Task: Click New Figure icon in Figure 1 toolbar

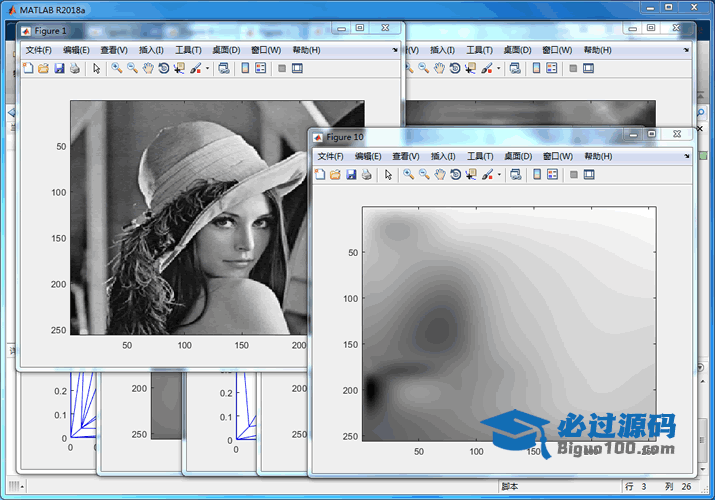Action: point(27,69)
